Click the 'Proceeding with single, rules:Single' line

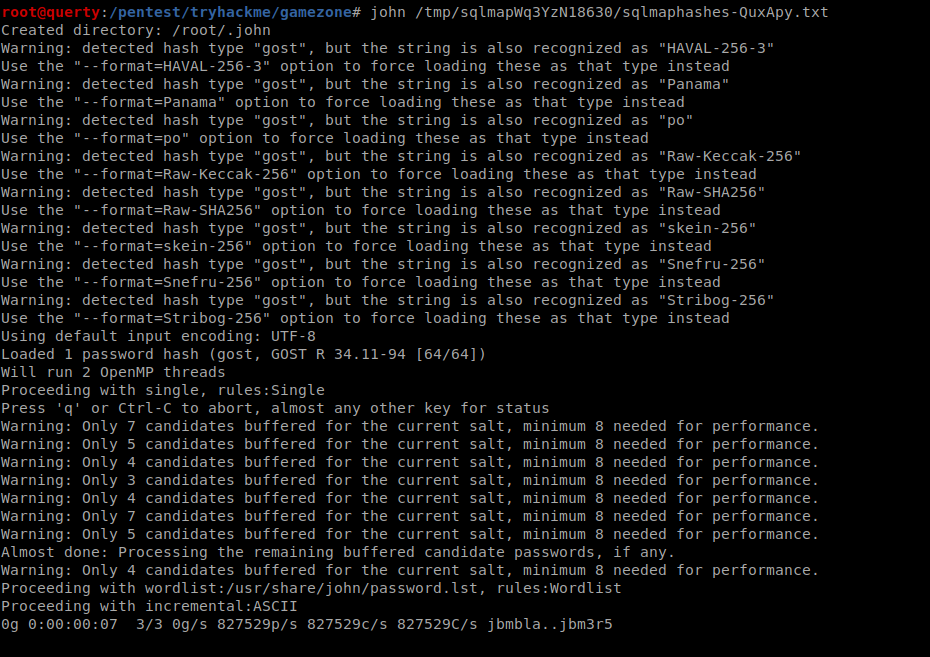click(163, 390)
